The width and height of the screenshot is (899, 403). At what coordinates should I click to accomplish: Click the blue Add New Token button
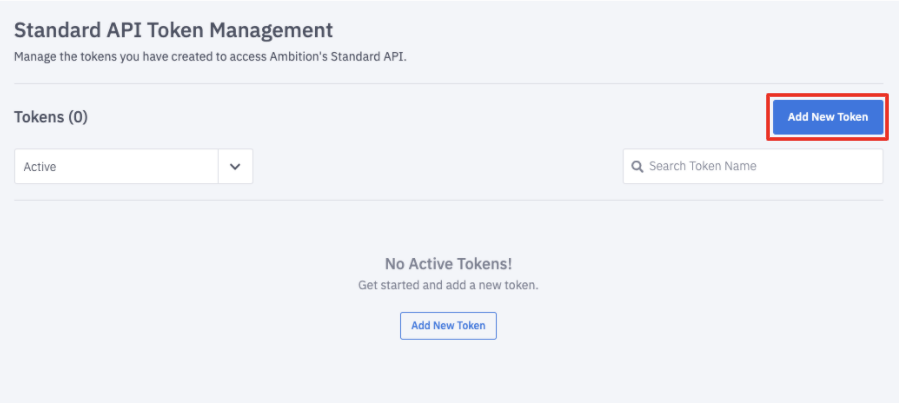(x=827, y=117)
